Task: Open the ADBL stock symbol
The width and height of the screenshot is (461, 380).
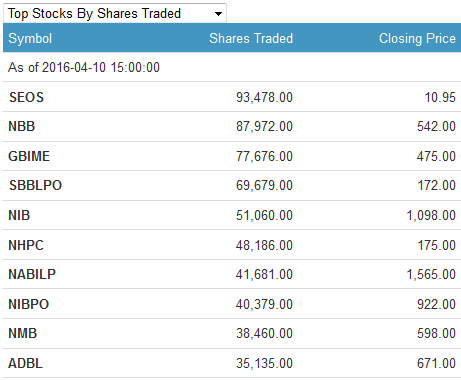Action: click(25, 363)
